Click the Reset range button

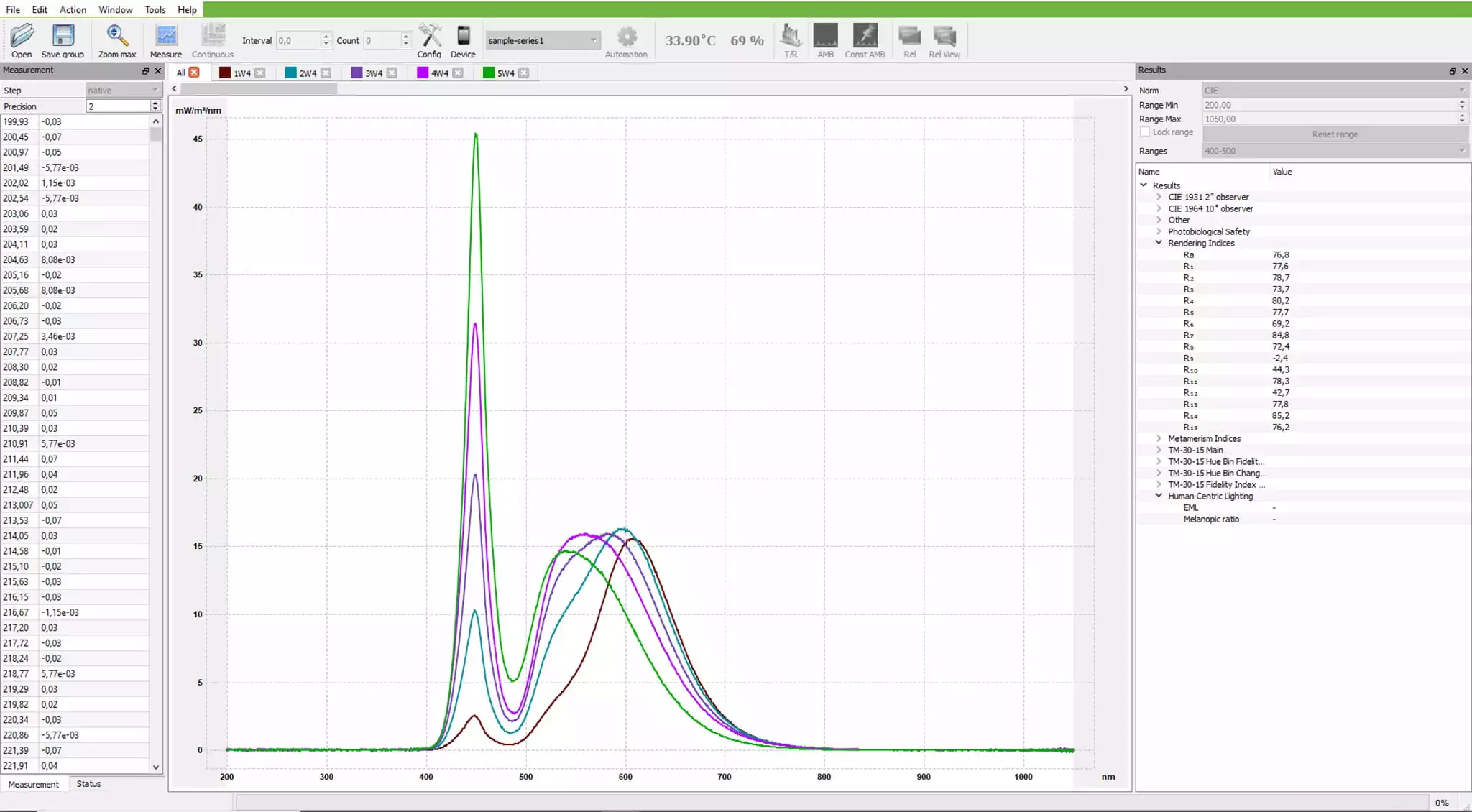click(1335, 134)
